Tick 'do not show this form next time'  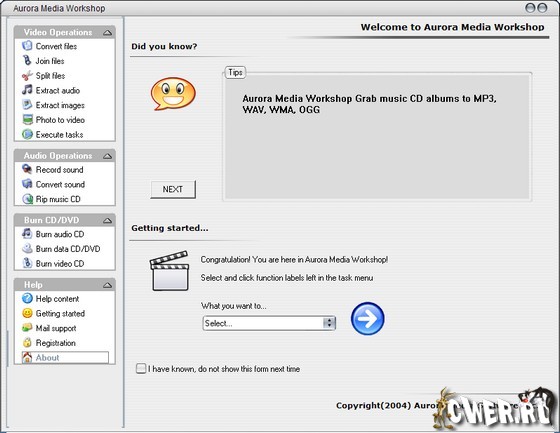[141, 368]
